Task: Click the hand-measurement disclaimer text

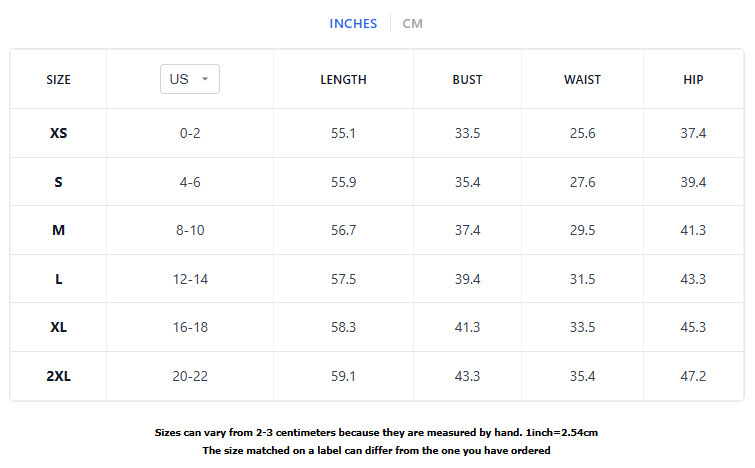Action: [x=376, y=433]
